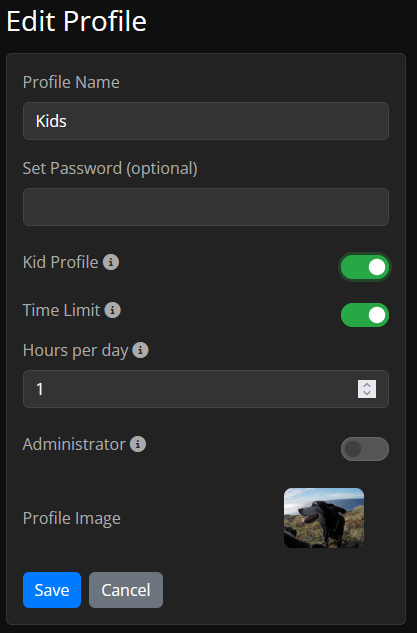
Task: Click the Set Password (optional) label
Action: (110, 168)
